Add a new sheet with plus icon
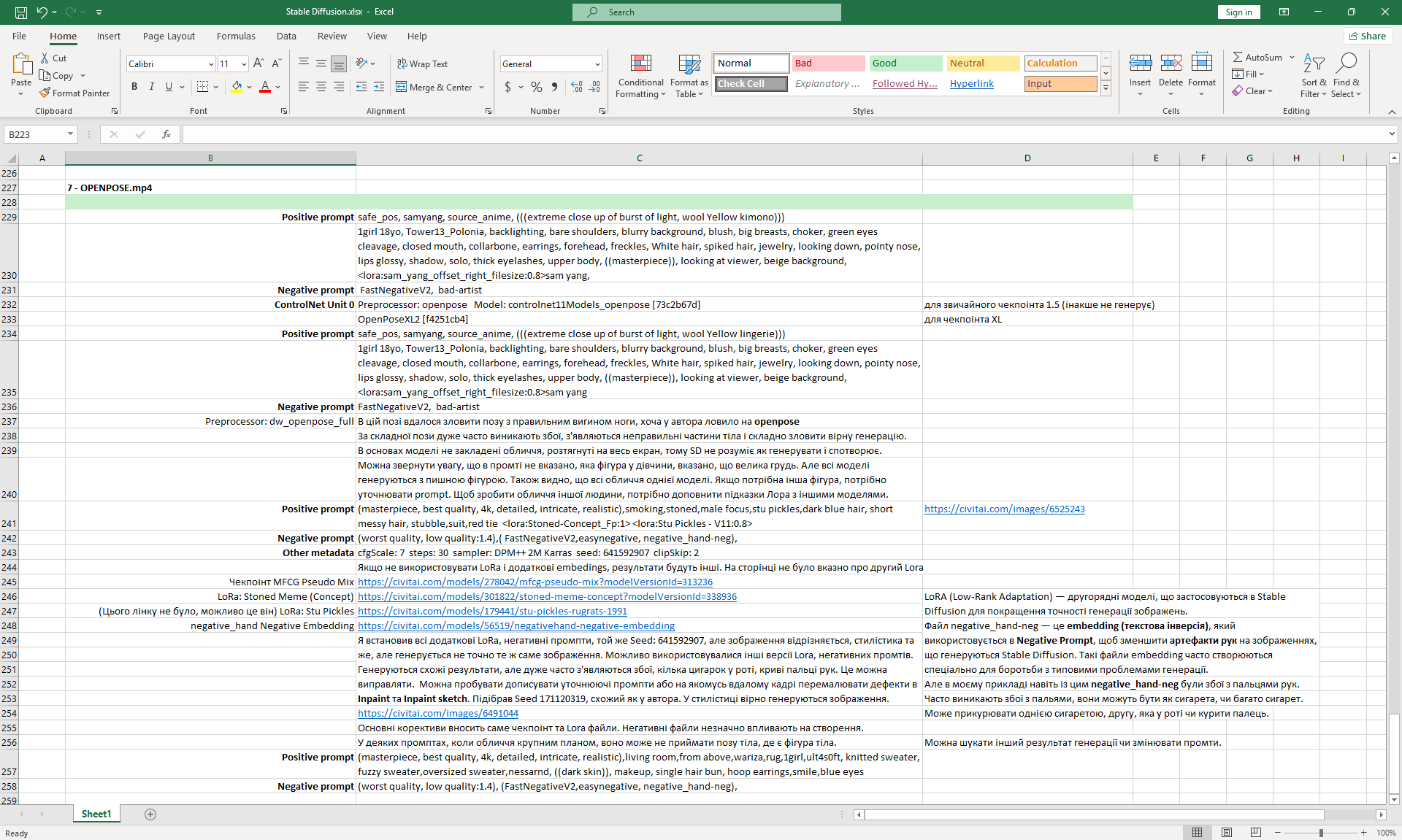 (x=150, y=814)
